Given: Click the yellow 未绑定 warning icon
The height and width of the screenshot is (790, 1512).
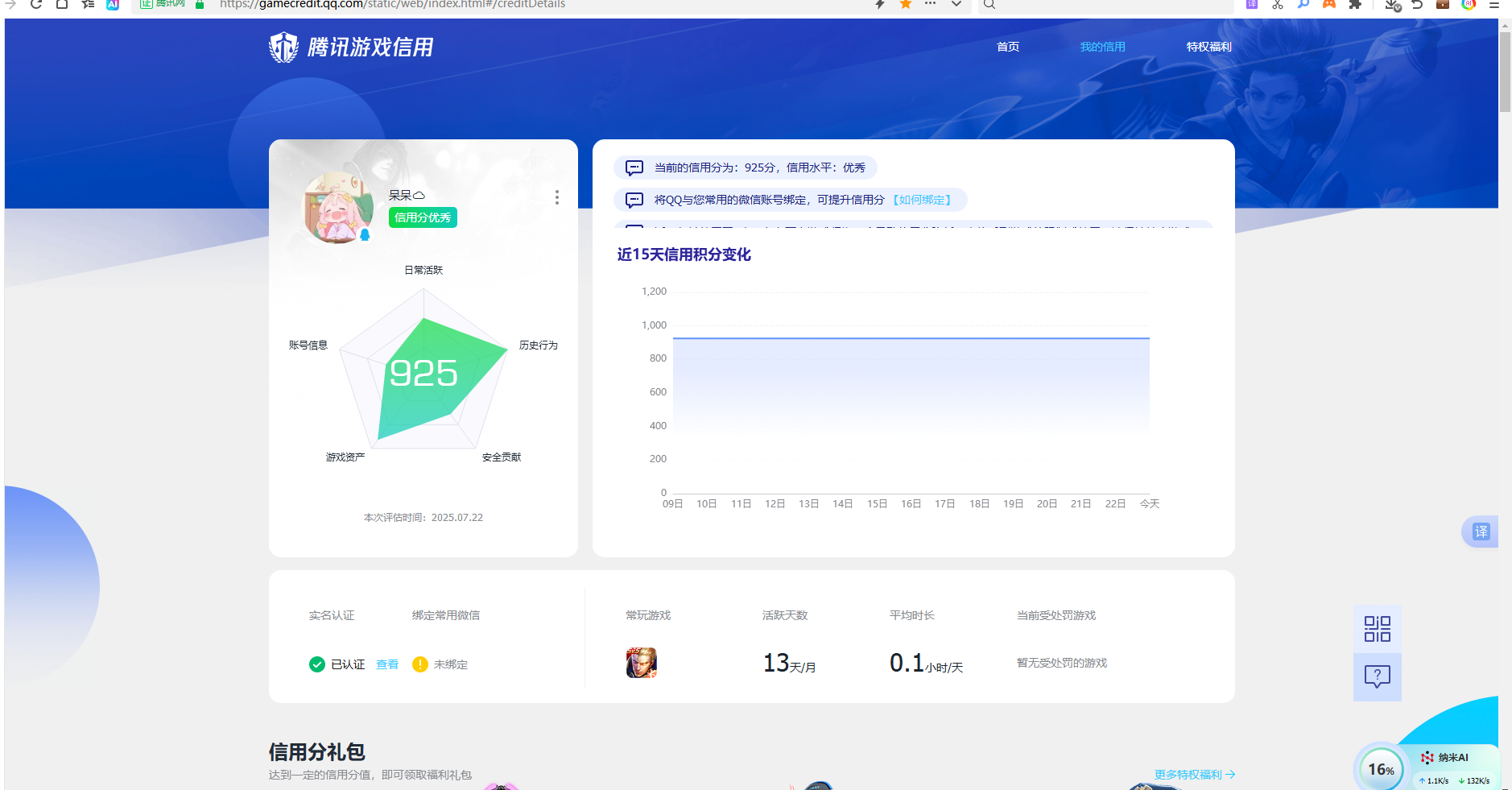Looking at the screenshot, I should [419, 664].
